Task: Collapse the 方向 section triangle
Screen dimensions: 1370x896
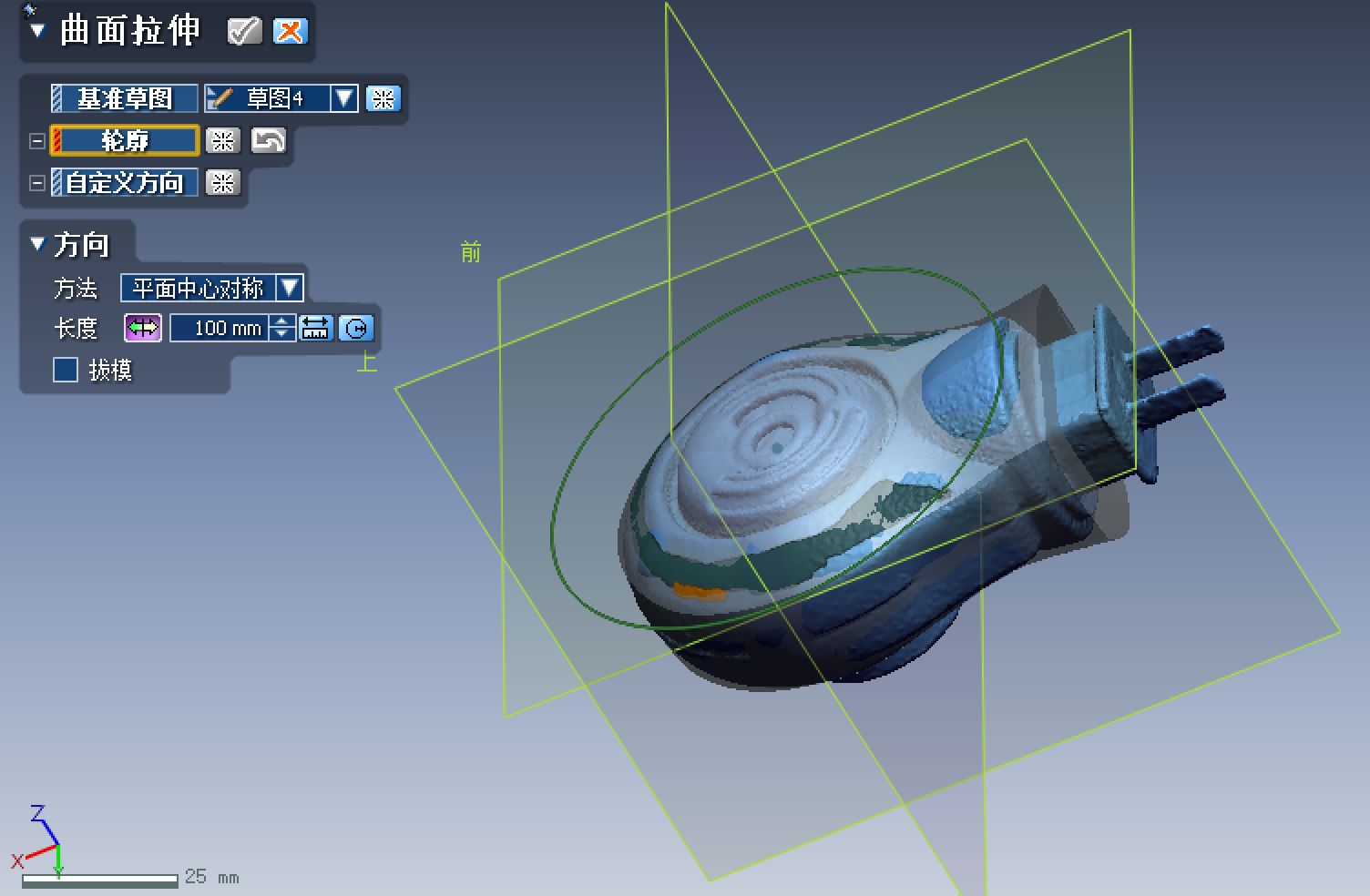Action: point(37,243)
